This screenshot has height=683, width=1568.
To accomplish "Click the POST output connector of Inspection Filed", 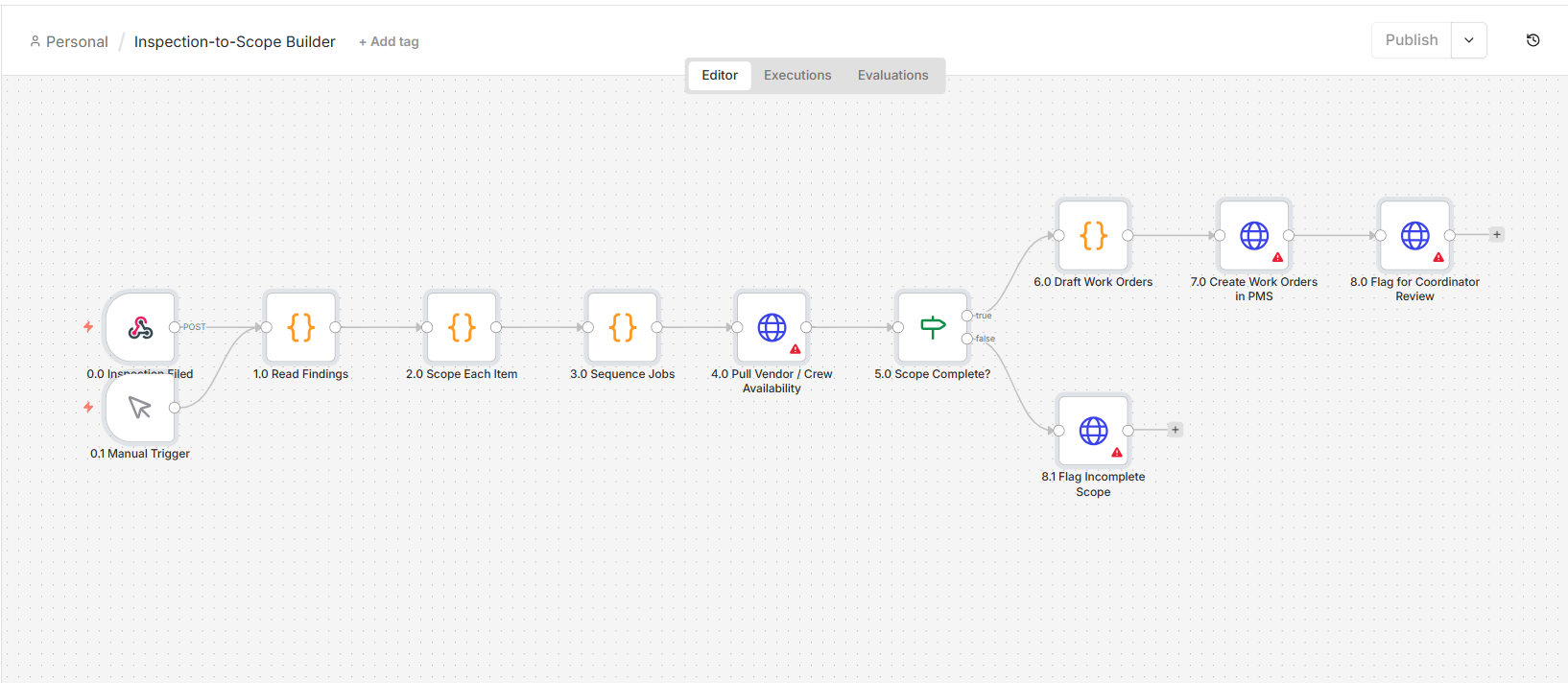I will [175, 327].
